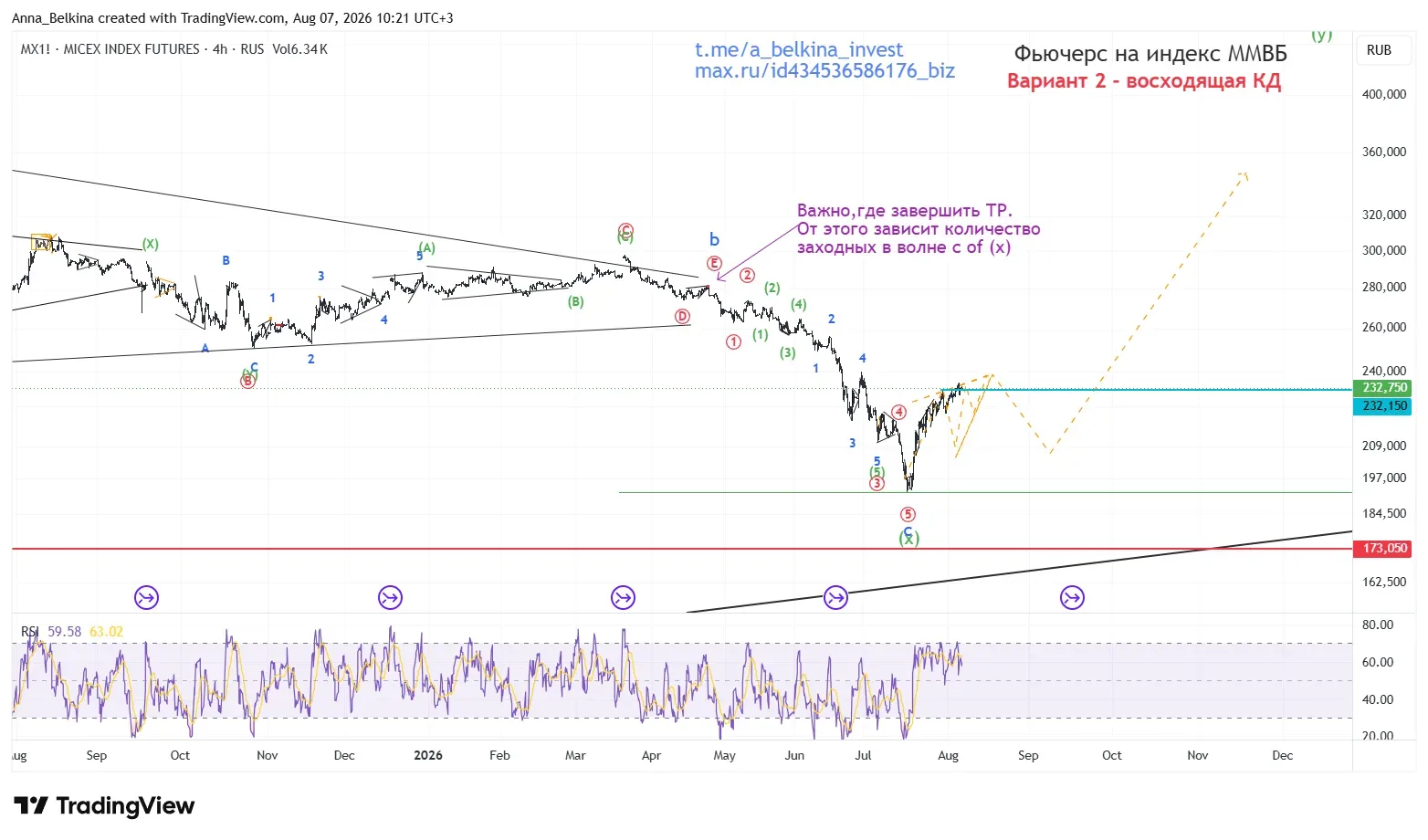
Task: Click the 360,000 price scale label
Action: pos(1384,152)
